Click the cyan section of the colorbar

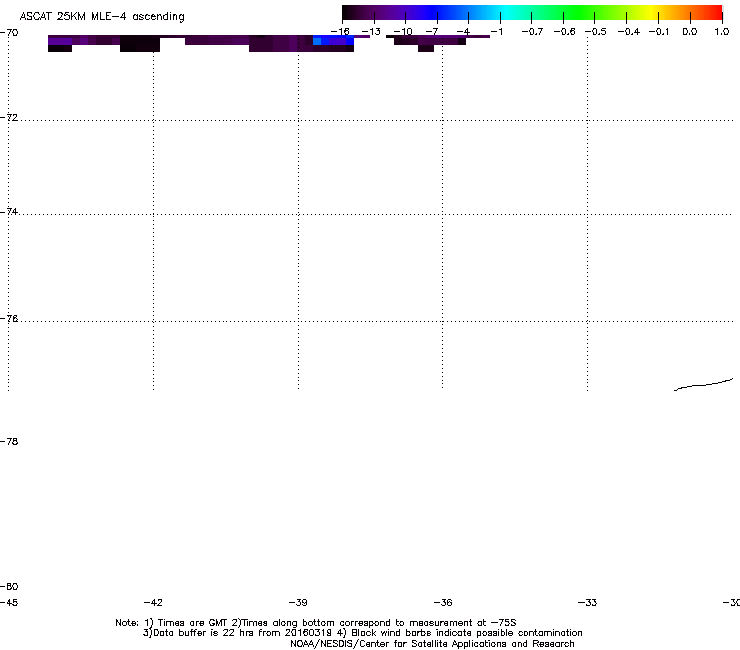(x=505, y=12)
